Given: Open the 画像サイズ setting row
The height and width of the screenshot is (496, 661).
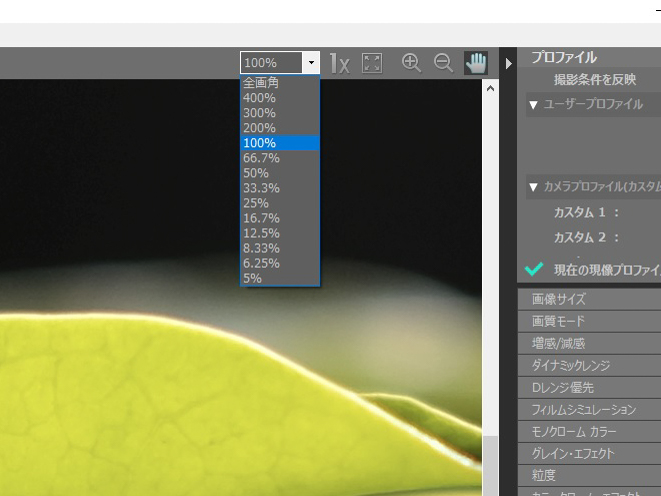Looking at the screenshot, I should click(x=589, y=299).
